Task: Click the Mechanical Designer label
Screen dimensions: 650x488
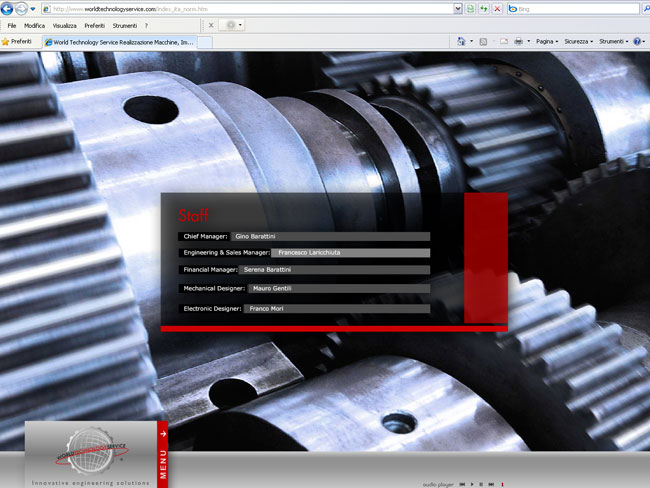Action: [214, 288]
